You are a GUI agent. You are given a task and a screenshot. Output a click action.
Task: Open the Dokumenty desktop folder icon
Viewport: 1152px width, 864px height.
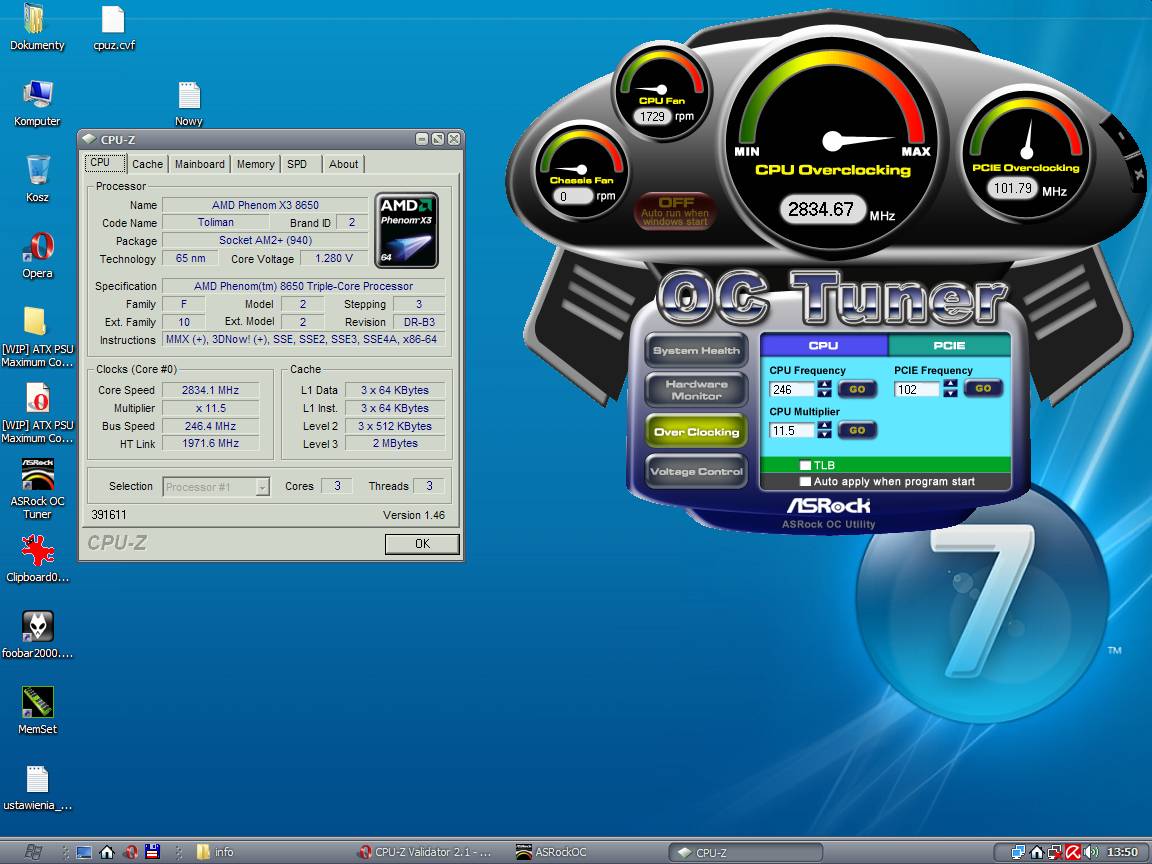click(35, 19)
